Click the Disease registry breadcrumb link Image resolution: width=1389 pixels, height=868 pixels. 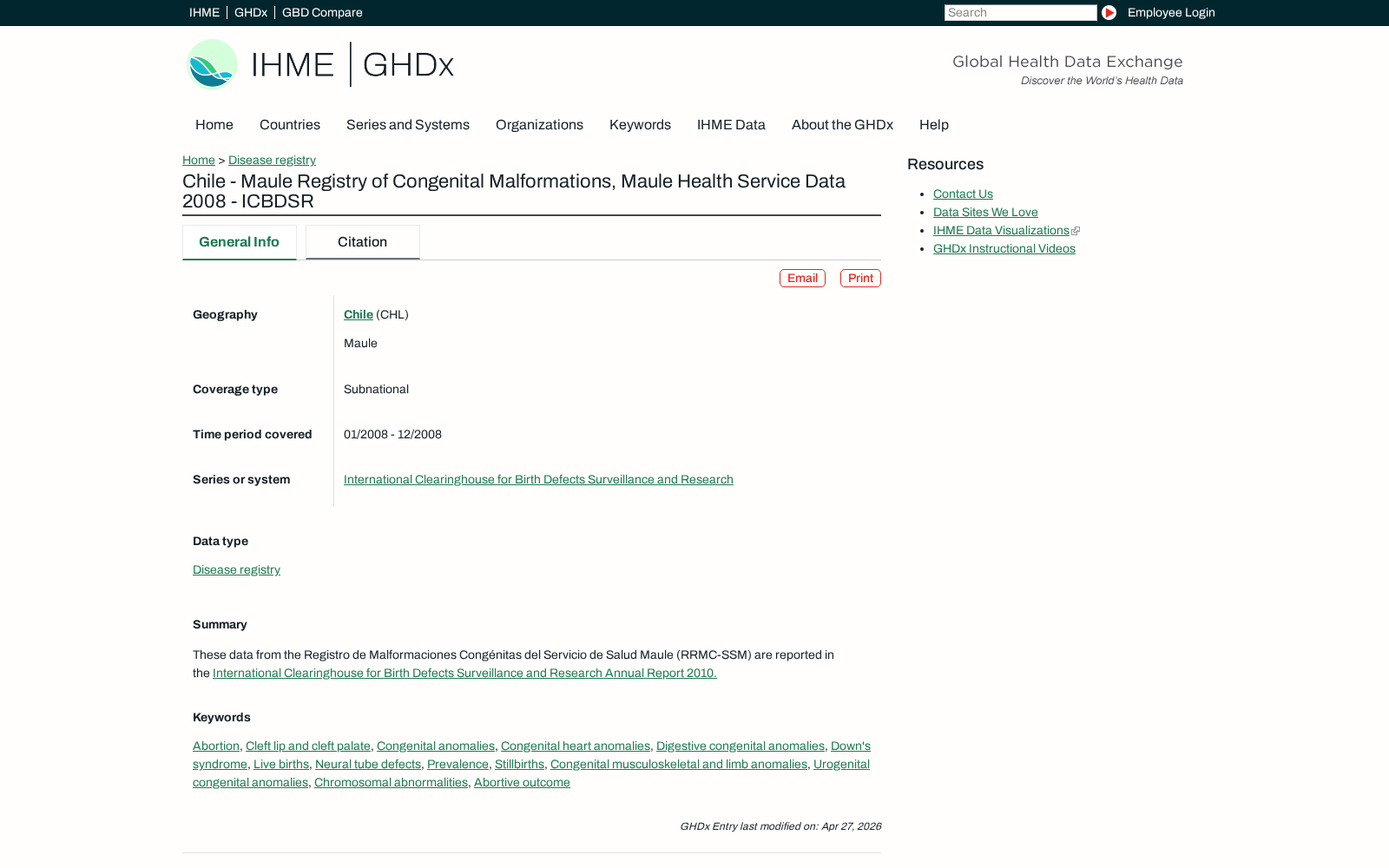click(272, 160)
